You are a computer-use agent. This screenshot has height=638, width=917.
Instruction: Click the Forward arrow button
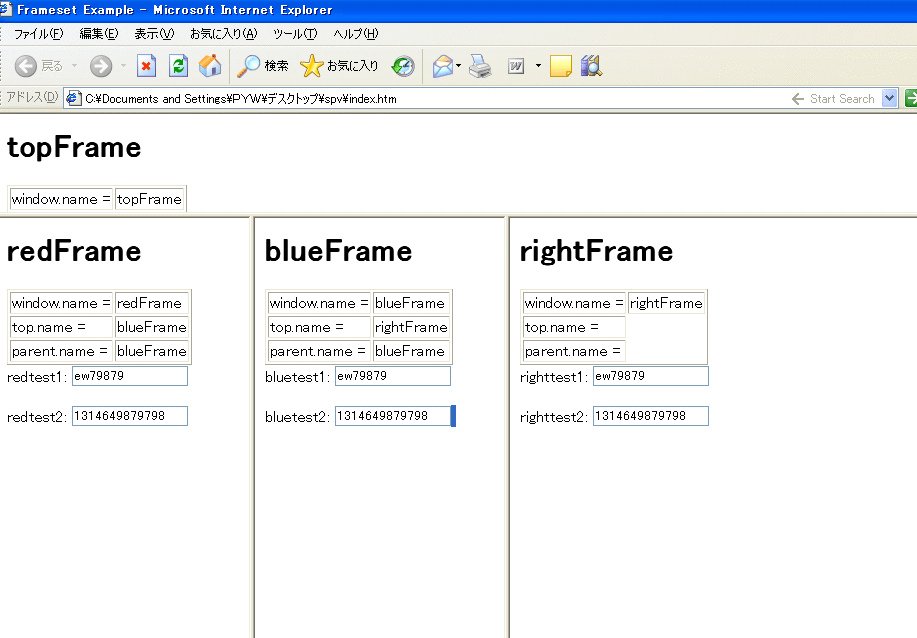point(101,66)
